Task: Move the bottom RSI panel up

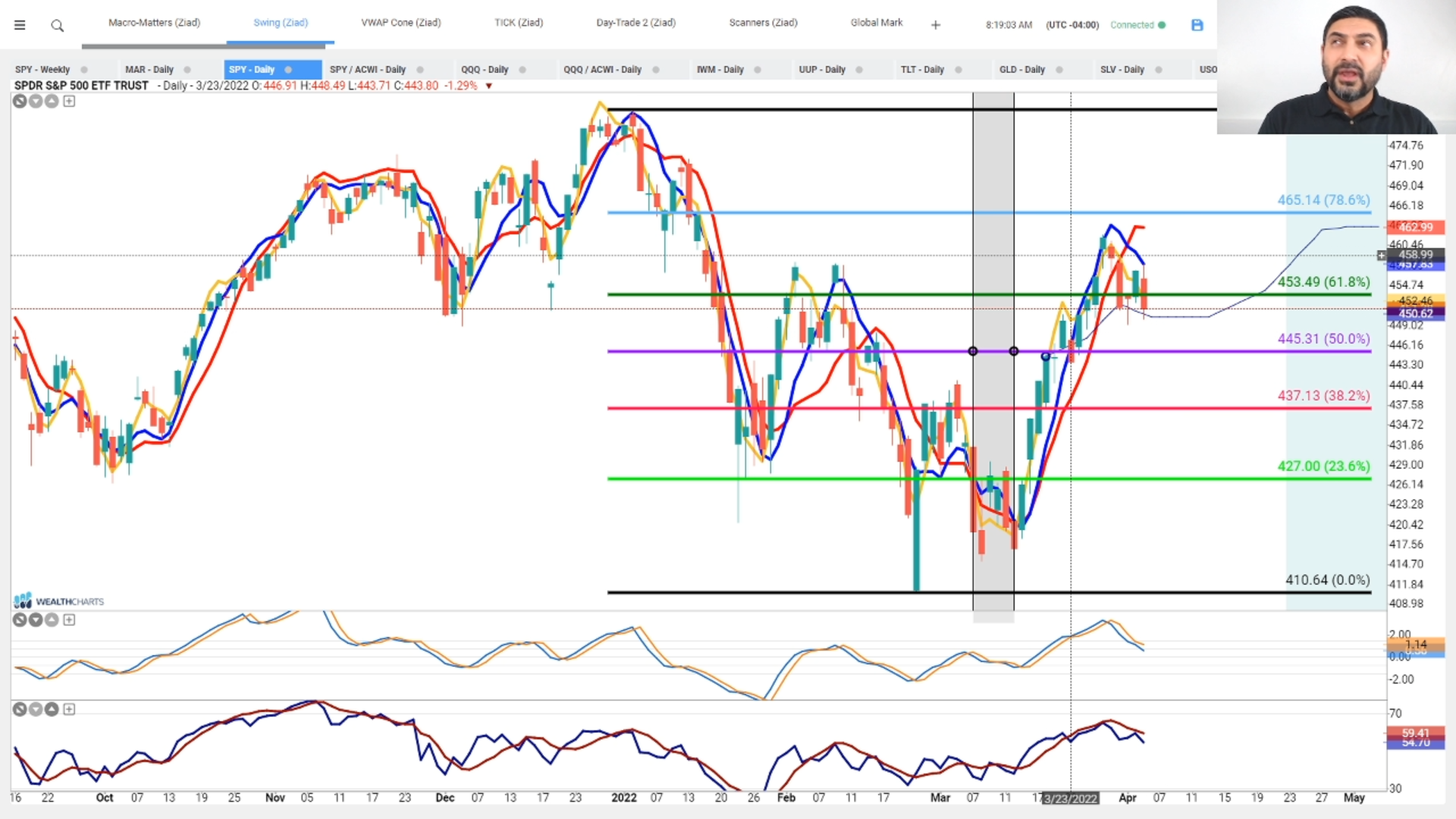Action: (x=52, y=709)
